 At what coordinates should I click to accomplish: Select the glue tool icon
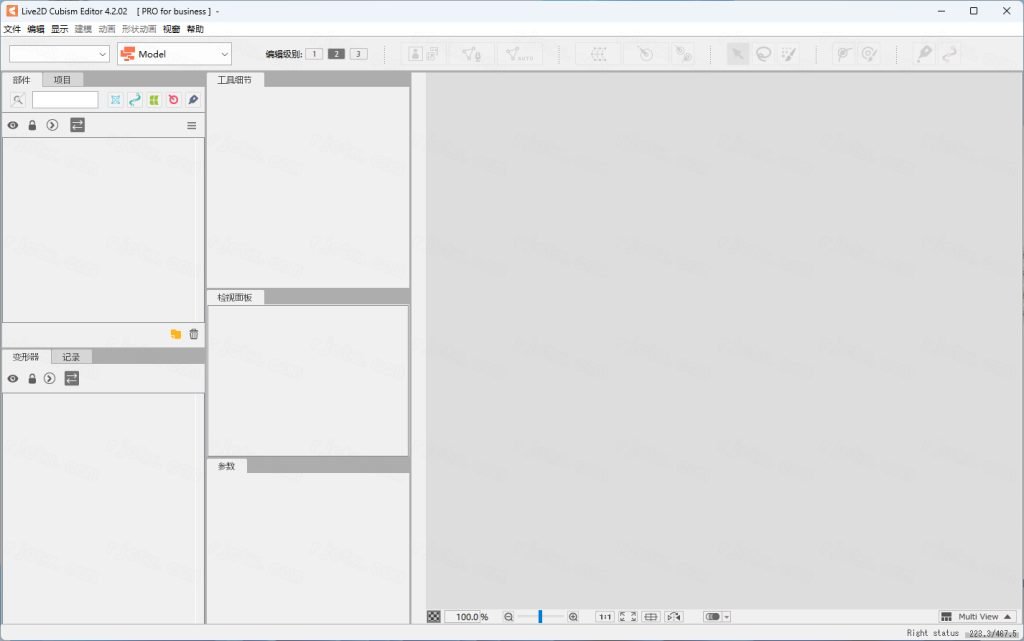click(844, 54)
